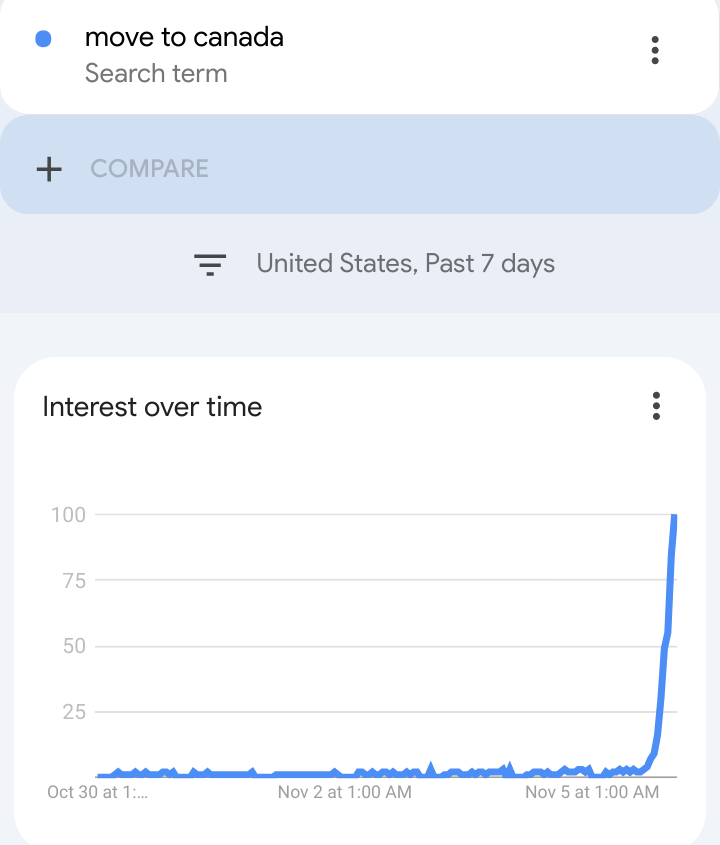Open the three-dot menu for move to canada
Viewport: 720px width, 845px height.
655,50
